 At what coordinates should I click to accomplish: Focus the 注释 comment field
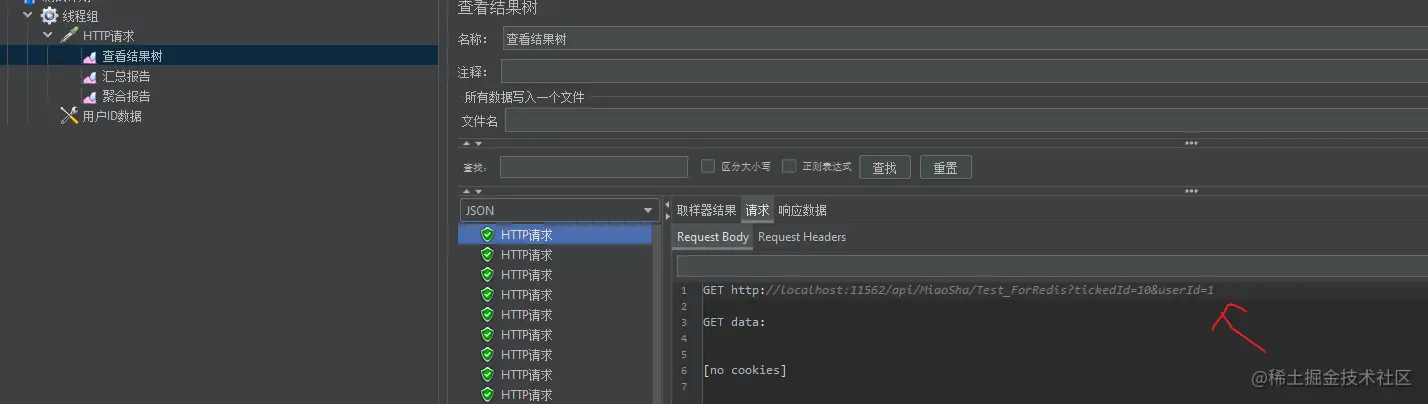(x=964, y=72)
